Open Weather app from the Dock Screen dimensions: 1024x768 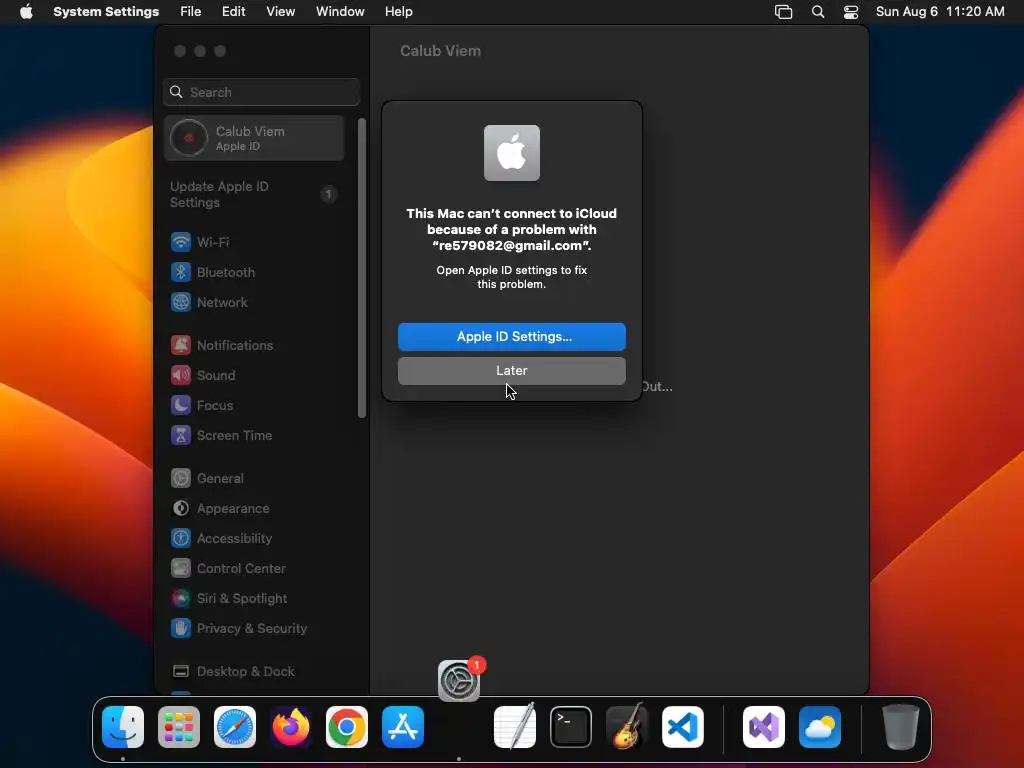click(x=820, y=727)
